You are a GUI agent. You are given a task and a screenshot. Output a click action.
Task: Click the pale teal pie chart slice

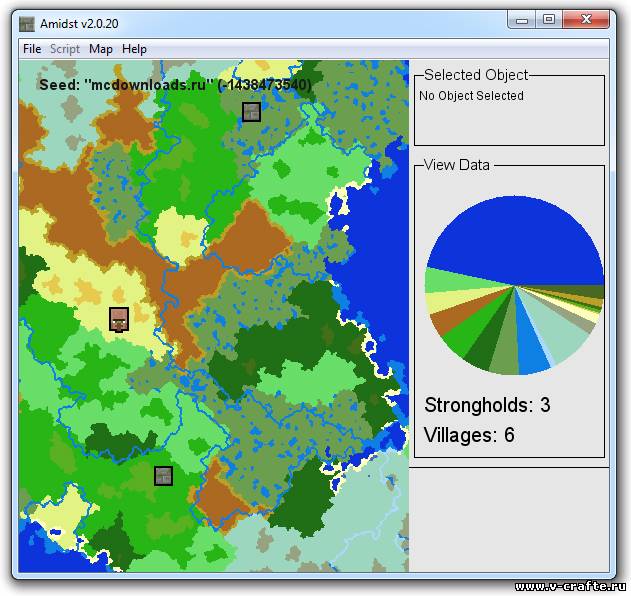(x=563, y=332)
